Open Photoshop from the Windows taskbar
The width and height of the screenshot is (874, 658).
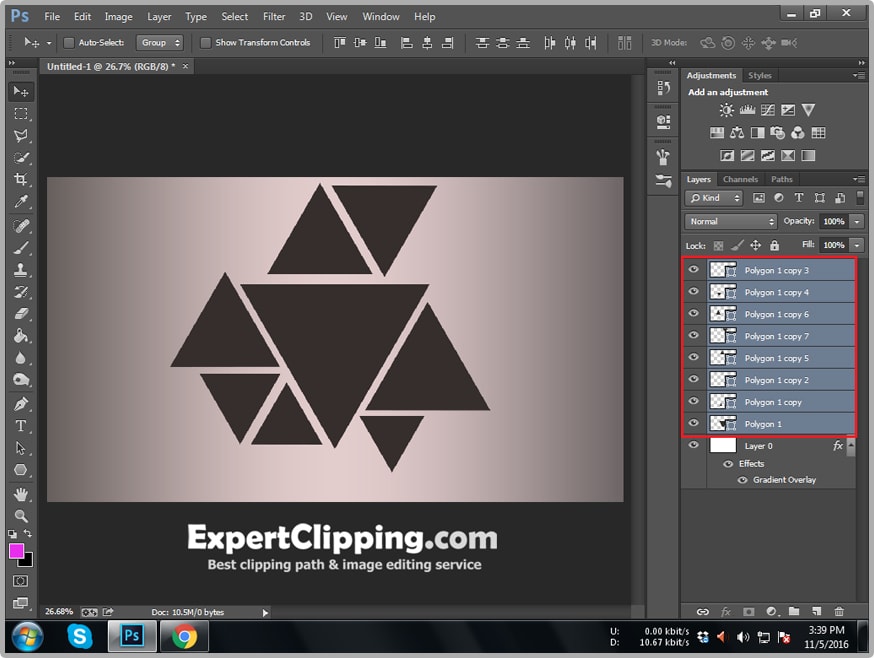(x=132, y=636)
